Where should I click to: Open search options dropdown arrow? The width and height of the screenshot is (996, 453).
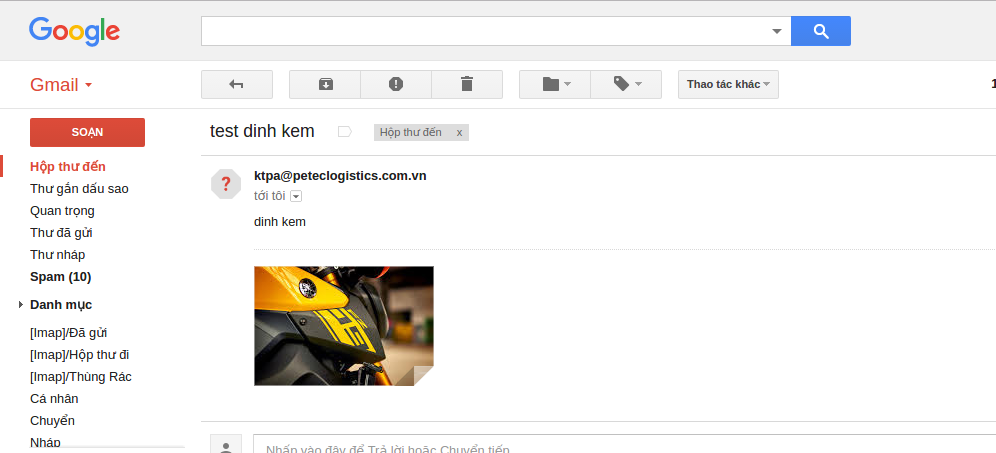[x=776, y=31]
